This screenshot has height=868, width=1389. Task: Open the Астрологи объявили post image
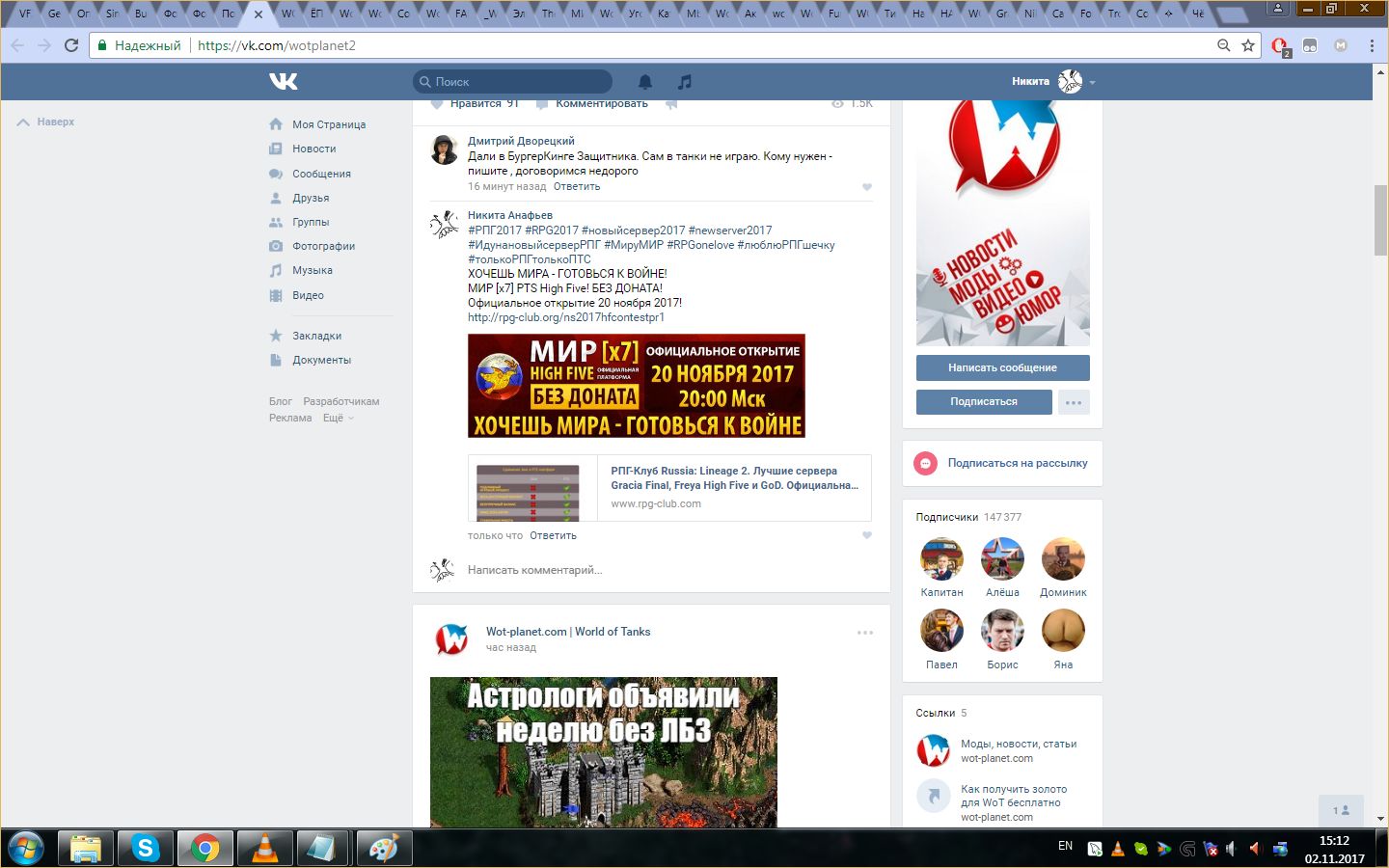pos(604,752)
